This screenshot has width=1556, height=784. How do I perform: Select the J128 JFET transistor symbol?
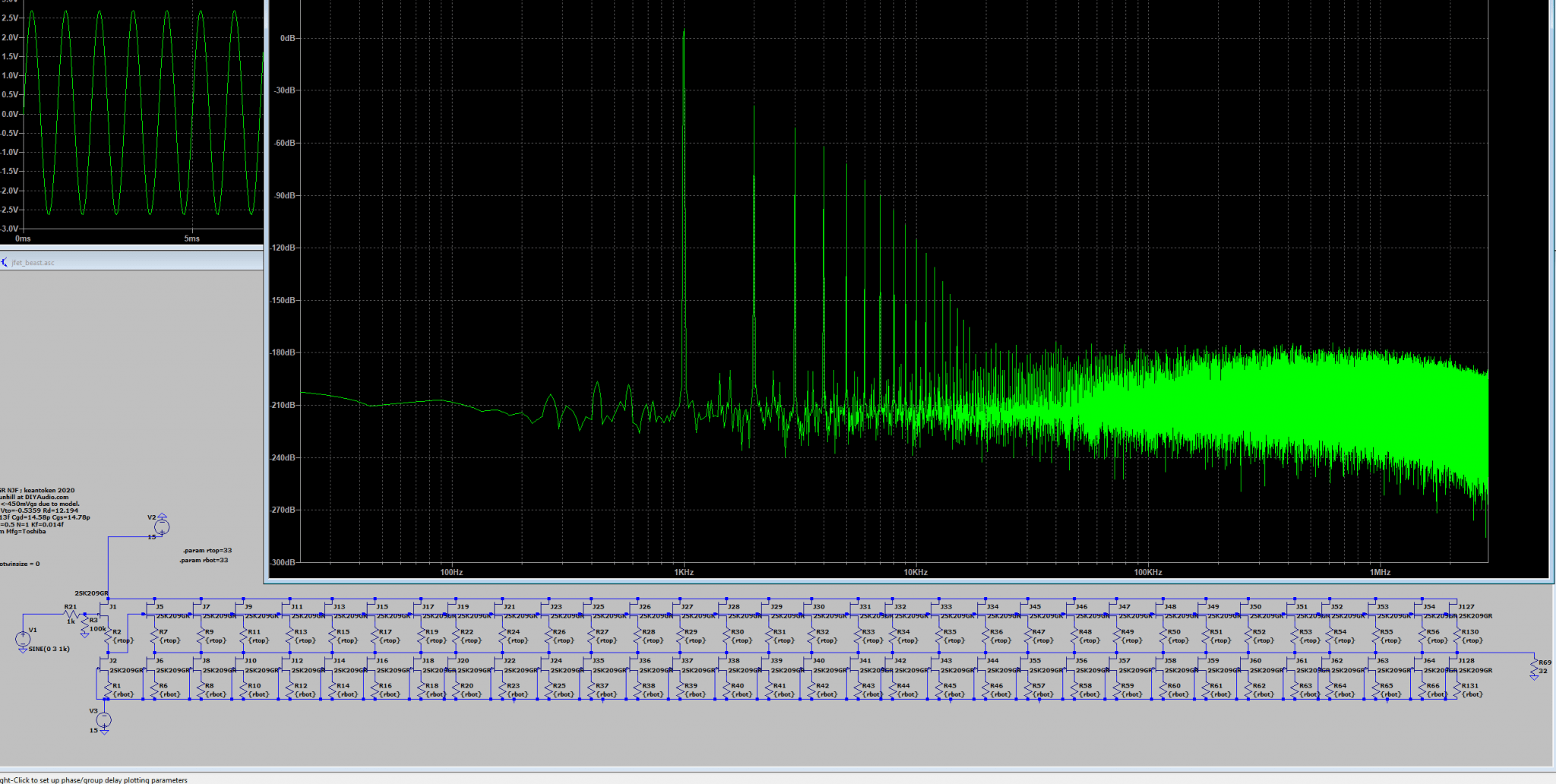(x=1453, y=665)
